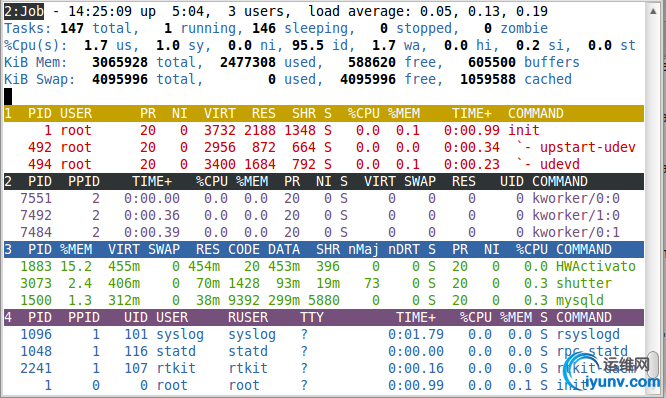Click the blue window 3 header row
The image size is (666, 398).
[x=324, y=249]
